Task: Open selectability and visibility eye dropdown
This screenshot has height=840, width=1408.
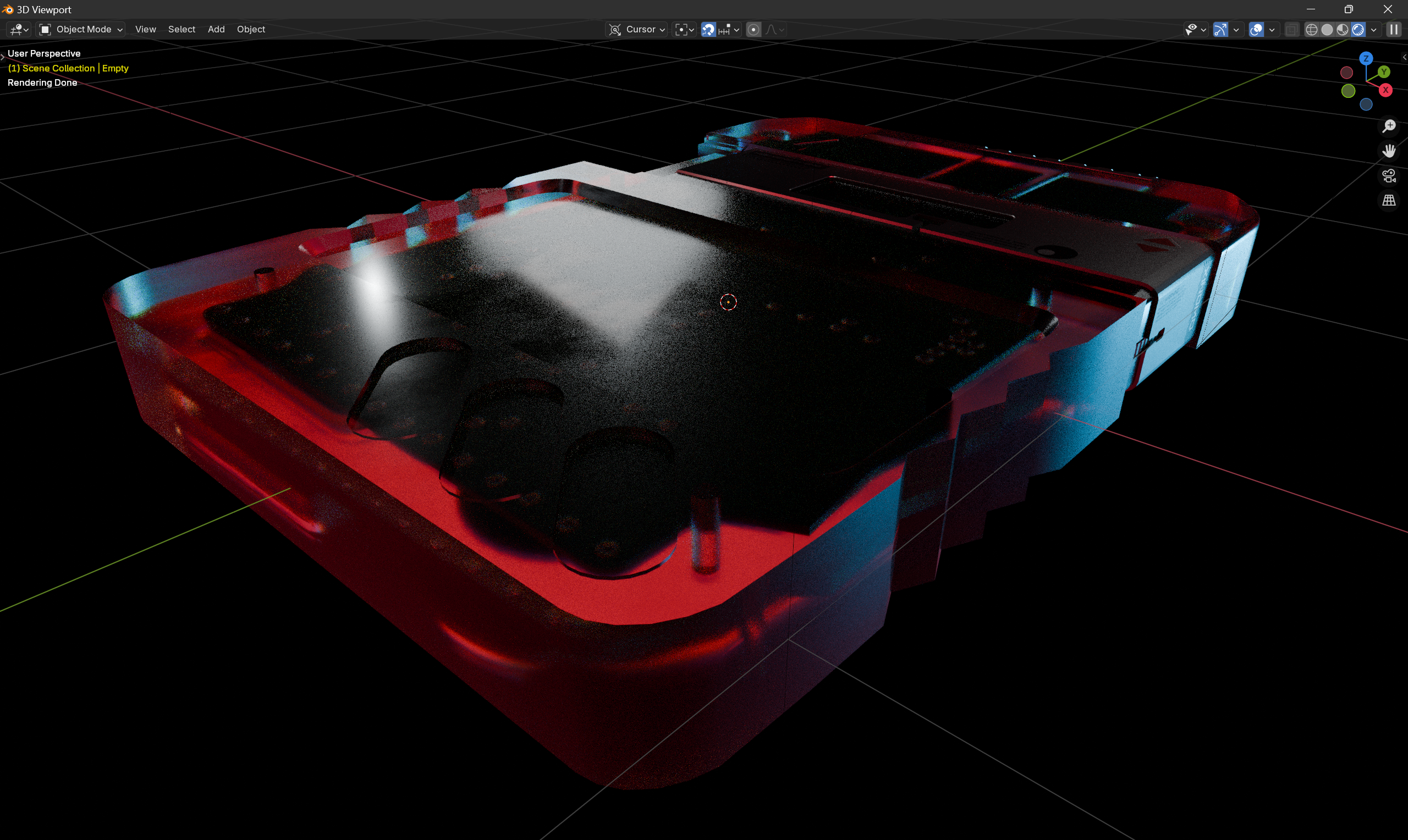Action: tap(1196, 30)
